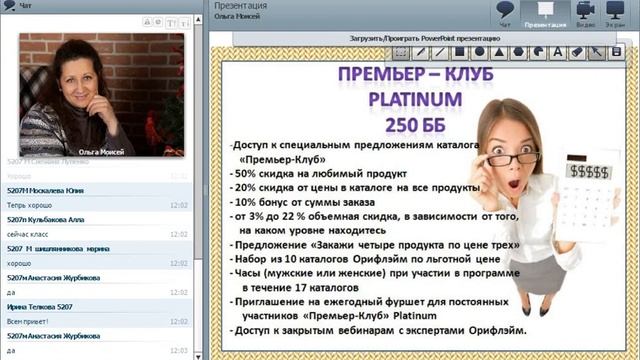The width and height of the screenshot is (640, 360).
Task: Select the arrow pointer tool
Action: [x=597, y=53]
